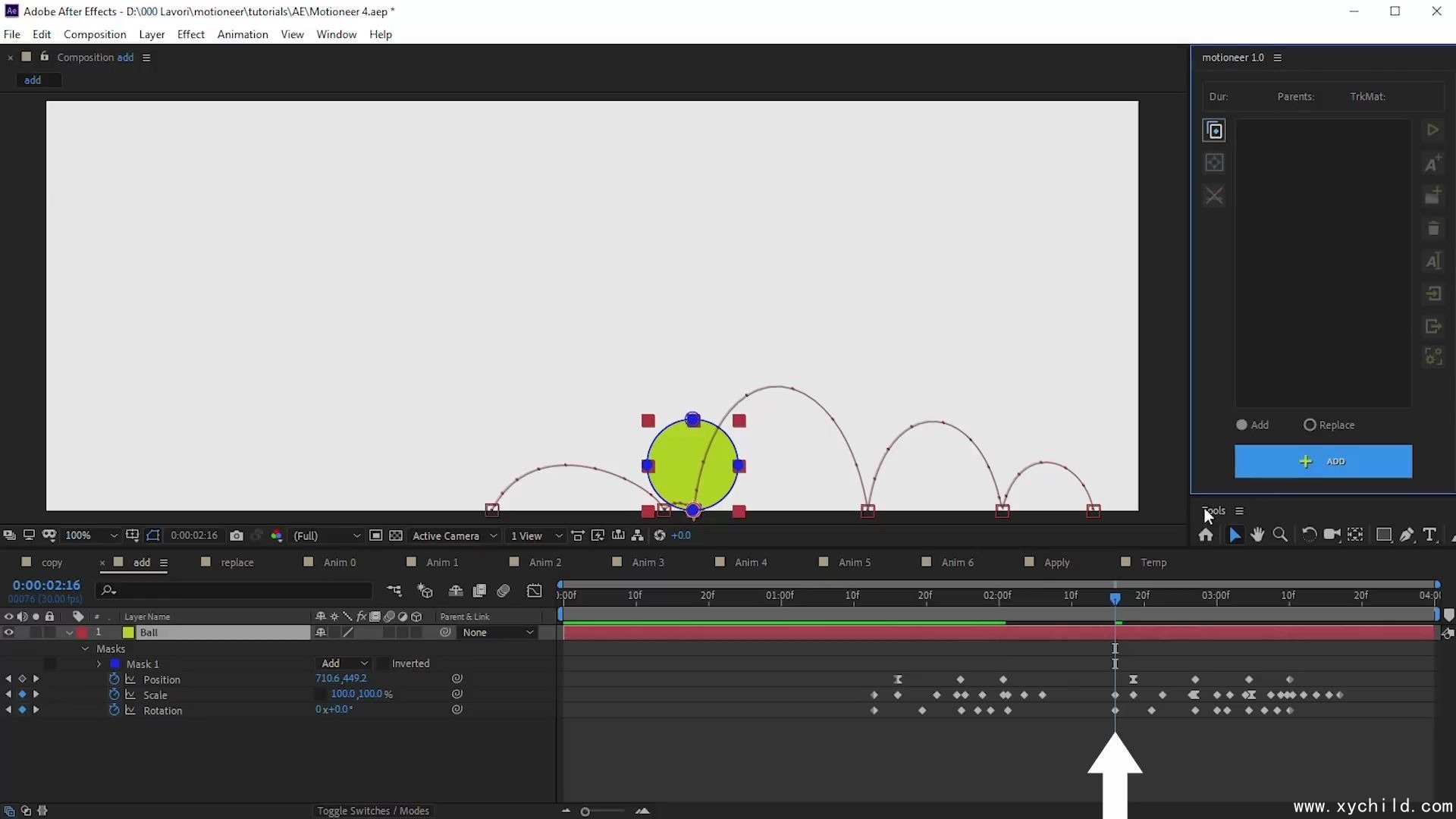Collapse the Masks group
The width and height of the screenshot is (1456, 819).
pyautogui.click(x=85, y=648)
